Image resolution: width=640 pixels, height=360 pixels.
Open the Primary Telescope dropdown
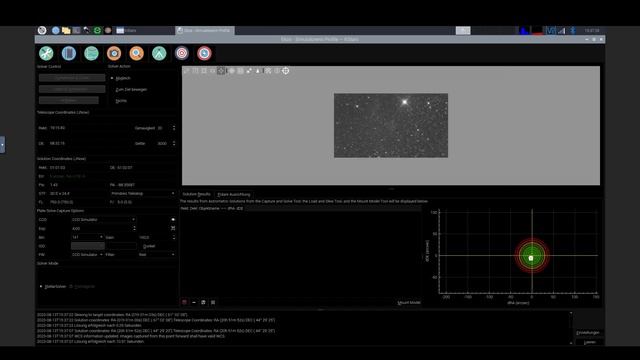(143, 193)
